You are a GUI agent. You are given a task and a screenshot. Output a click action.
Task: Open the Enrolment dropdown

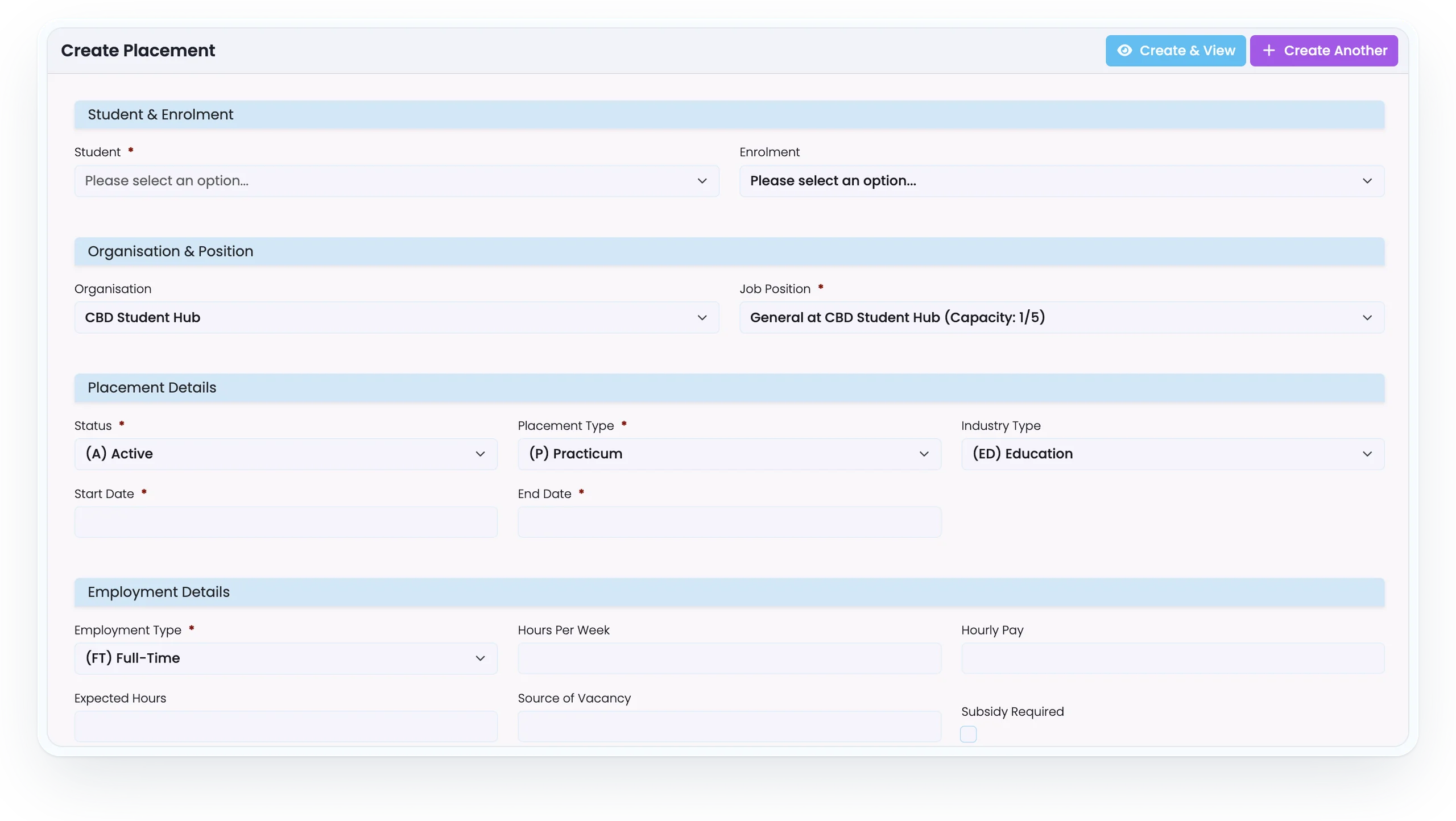tap(1061, 181)
